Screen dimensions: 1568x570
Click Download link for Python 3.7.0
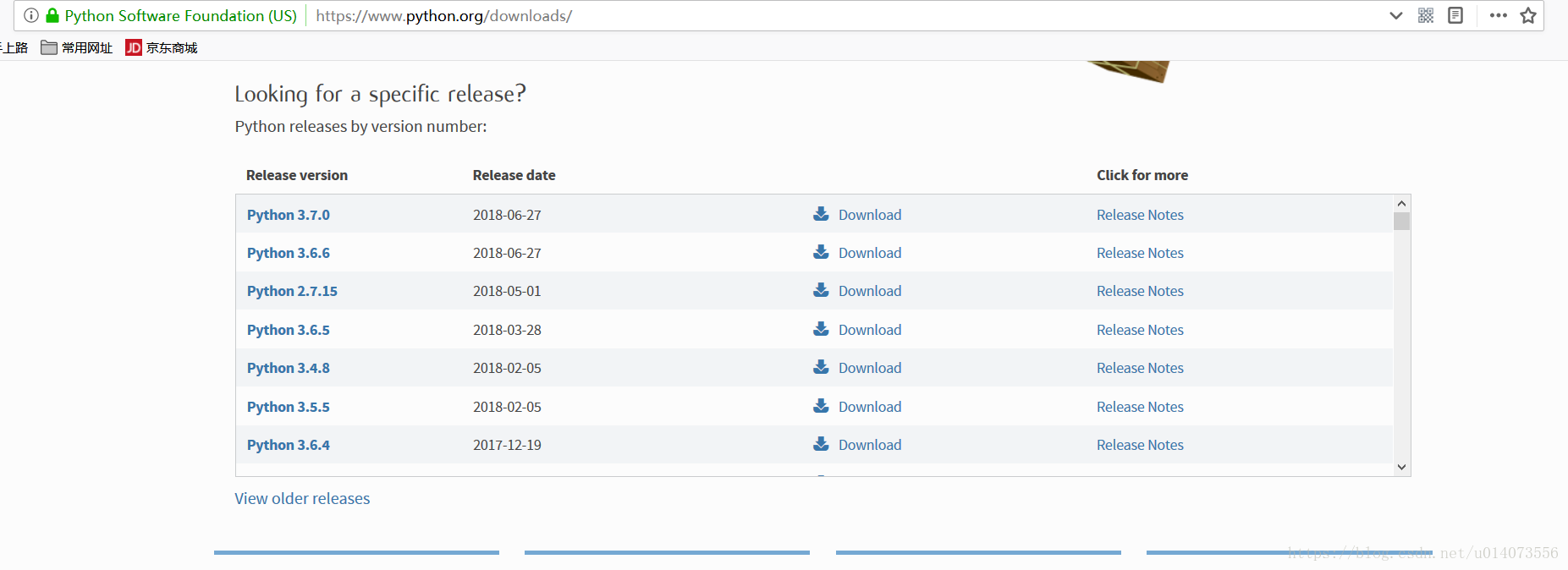point(870,215)
